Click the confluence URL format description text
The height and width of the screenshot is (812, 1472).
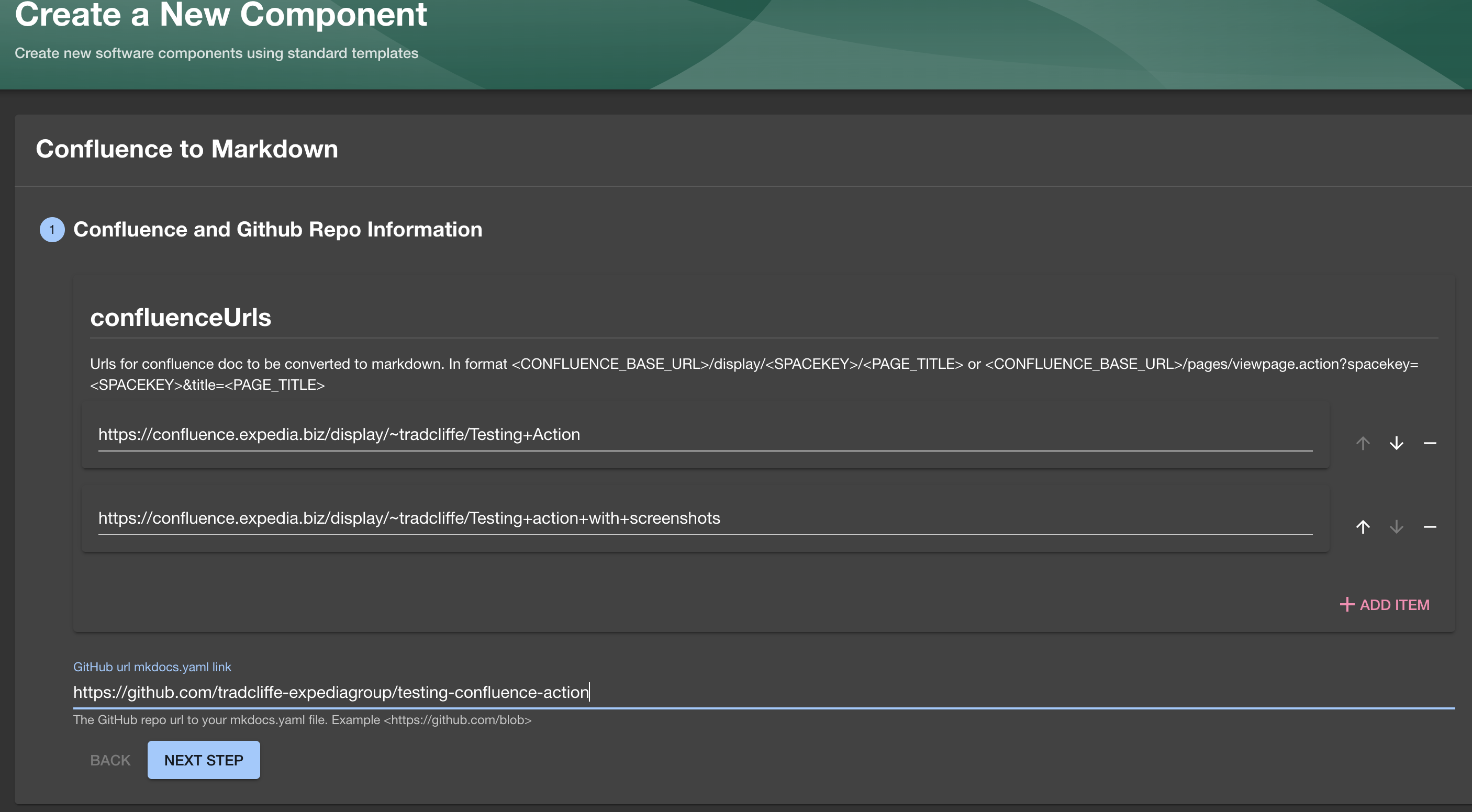(753, 374)
